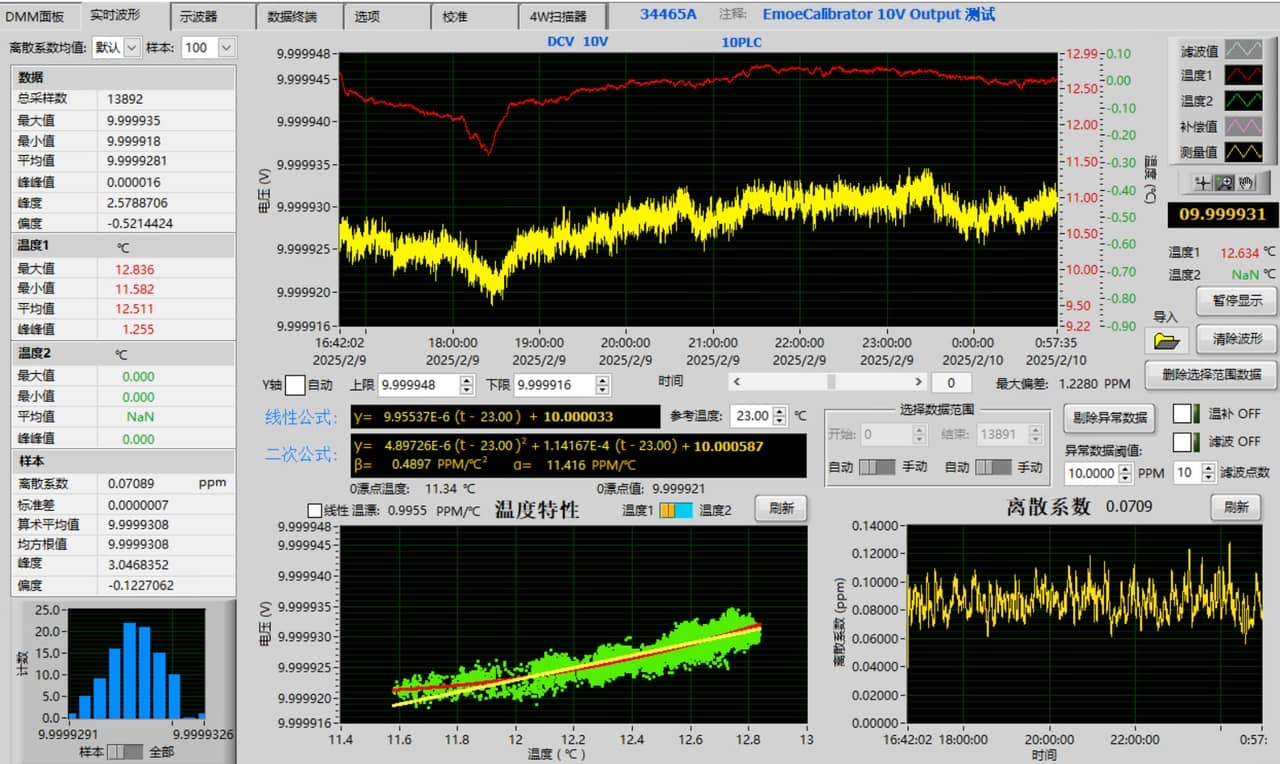Click the 测量值 yellow waveform legend icon

tap(1244, 152)
